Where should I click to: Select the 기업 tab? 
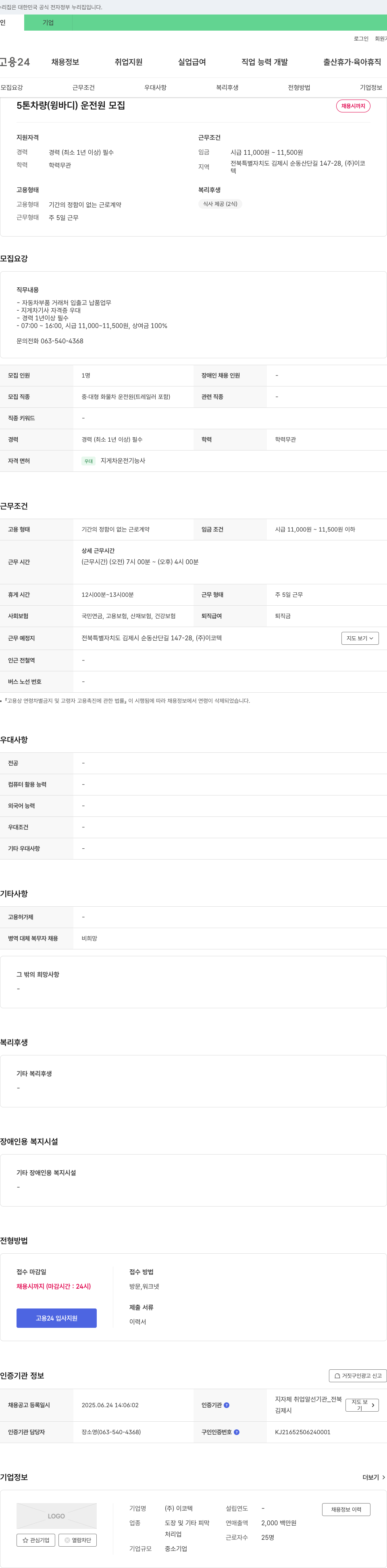[x=48, y=23]
